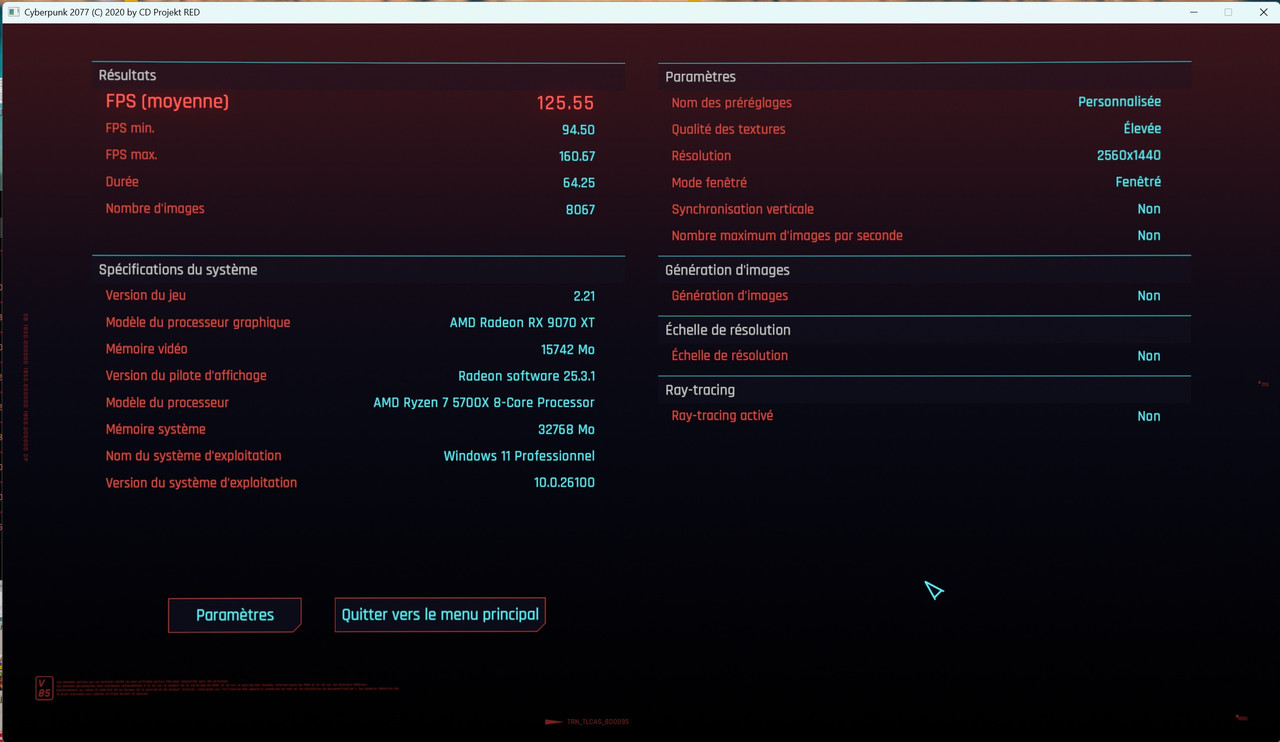Click AMD Radeon RX 9070 XT text

click(522, 322)
